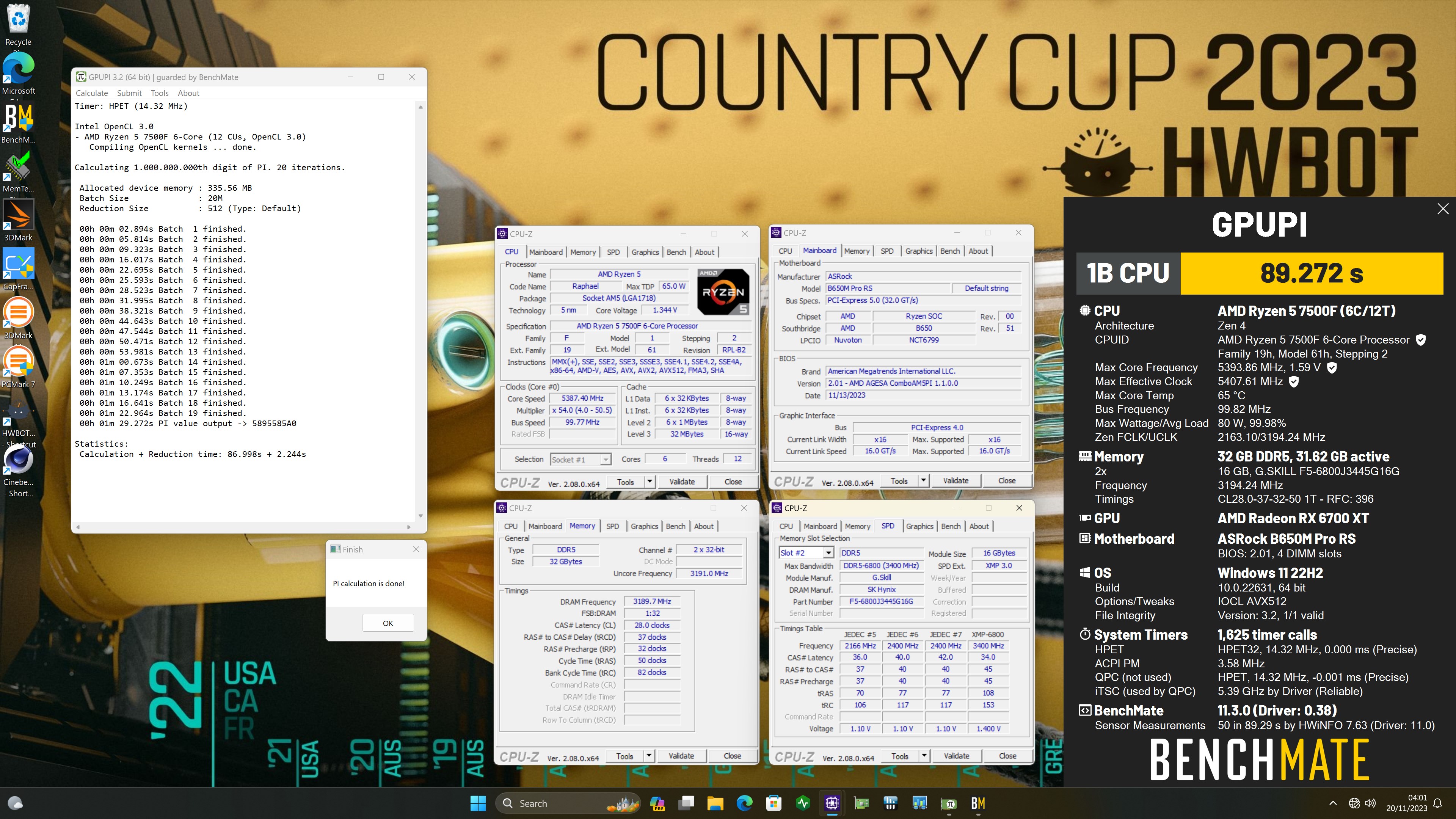Click the Core Speed value 5387.40 MHz
Screen dimensions: 1456x819
tap(582, 399)
